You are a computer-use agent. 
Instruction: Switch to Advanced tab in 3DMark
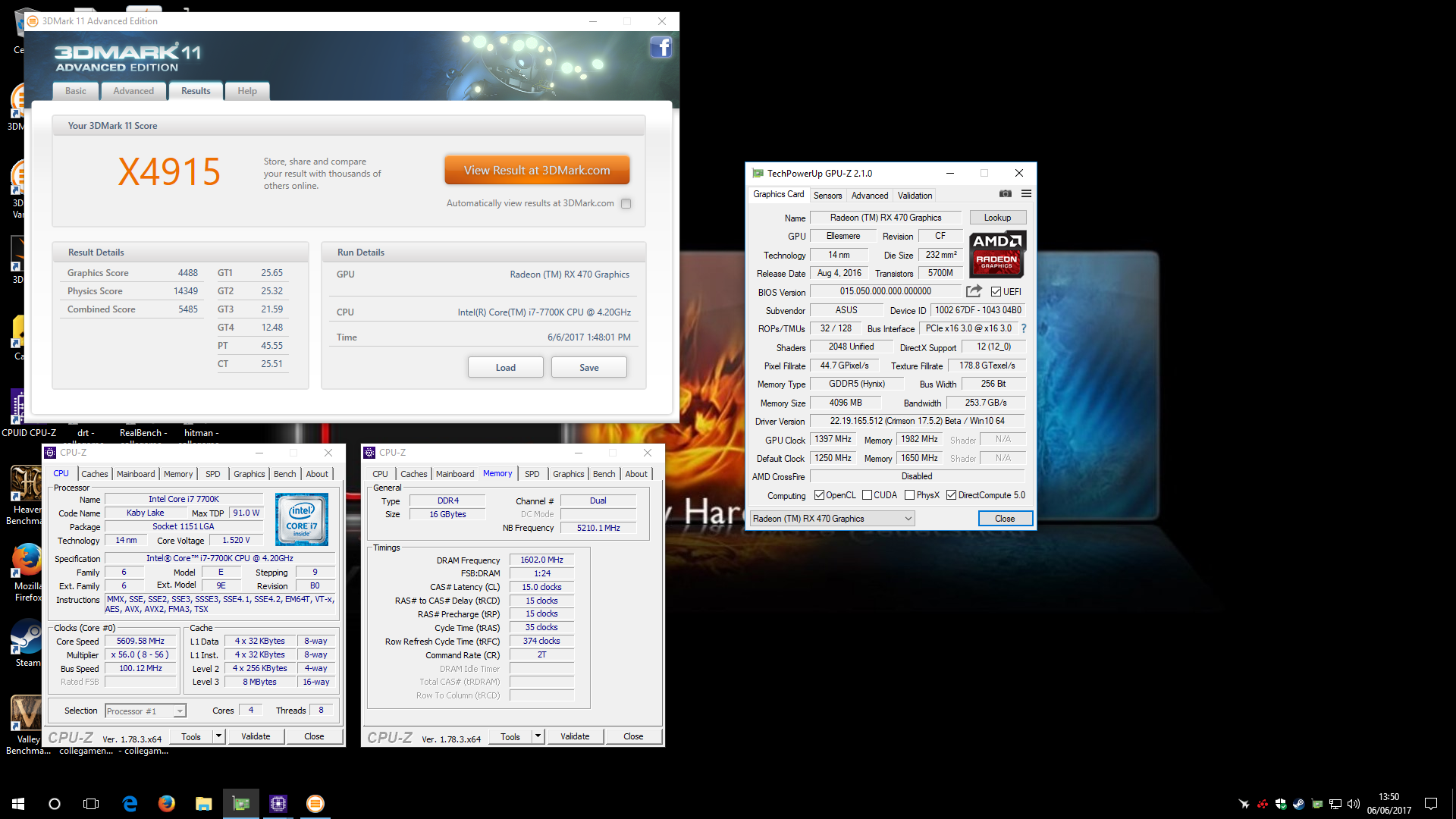[133, 91]
